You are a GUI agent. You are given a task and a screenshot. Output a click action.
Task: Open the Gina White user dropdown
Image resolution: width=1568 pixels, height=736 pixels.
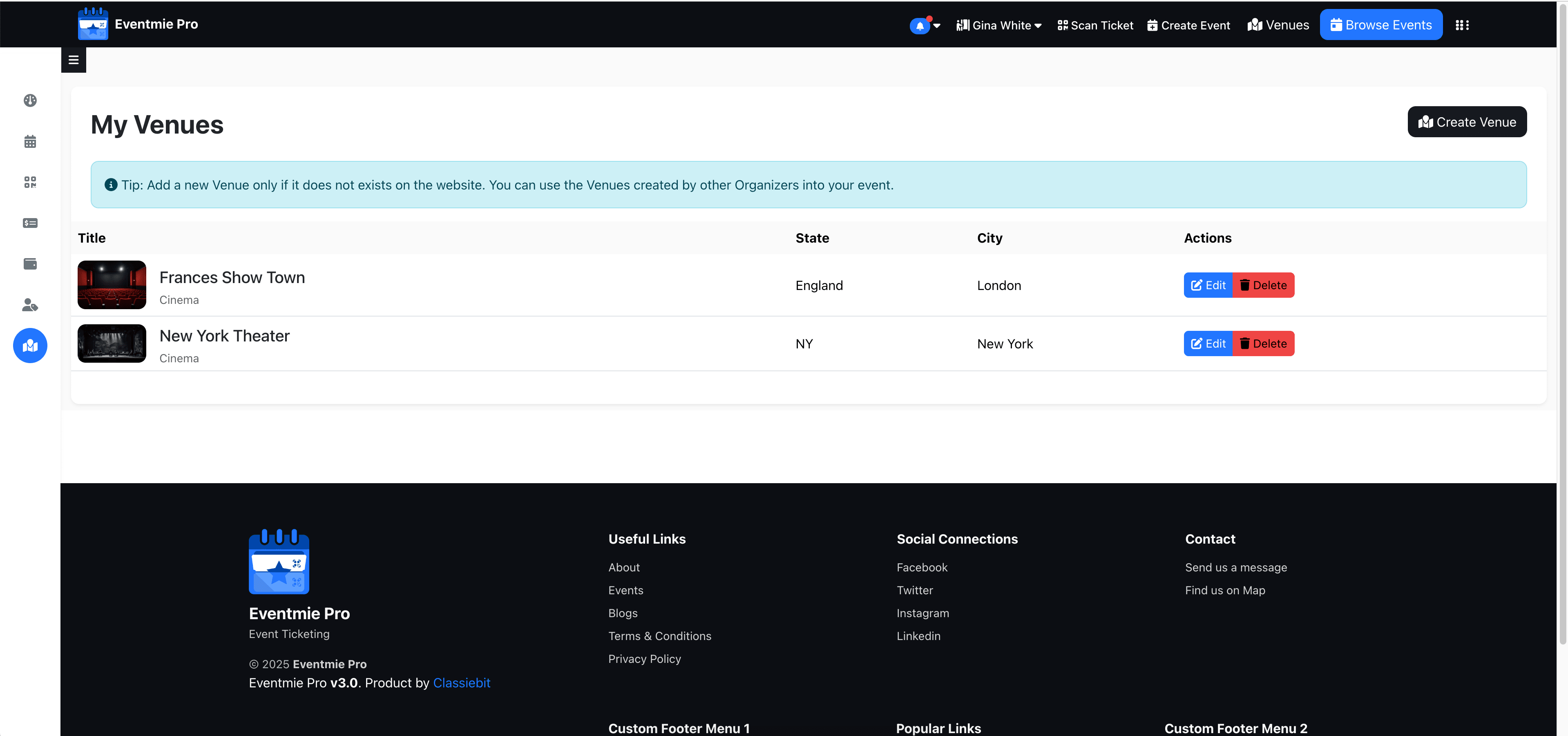[x=999, y=26]
